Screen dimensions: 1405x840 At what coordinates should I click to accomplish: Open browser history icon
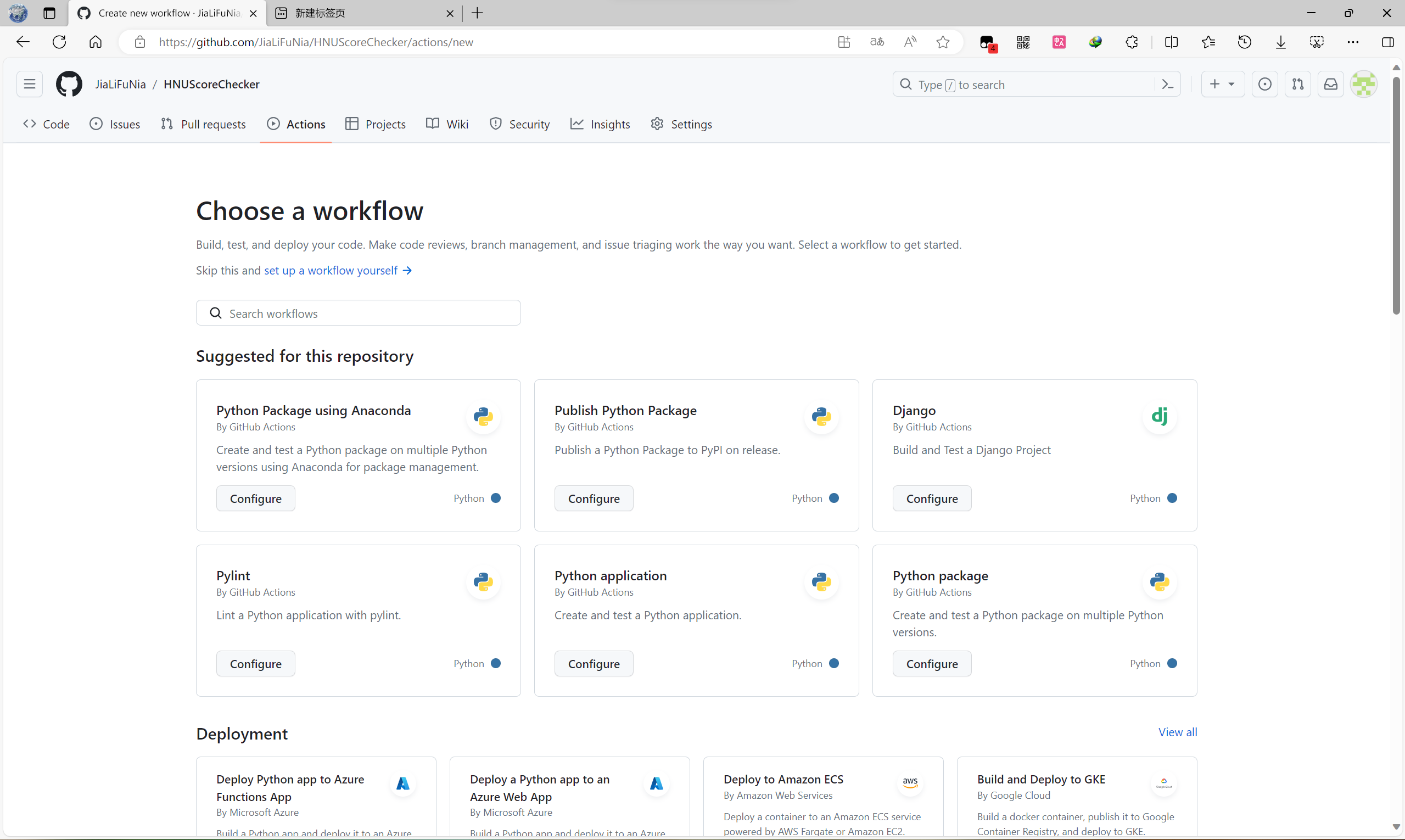[1244, 42]
